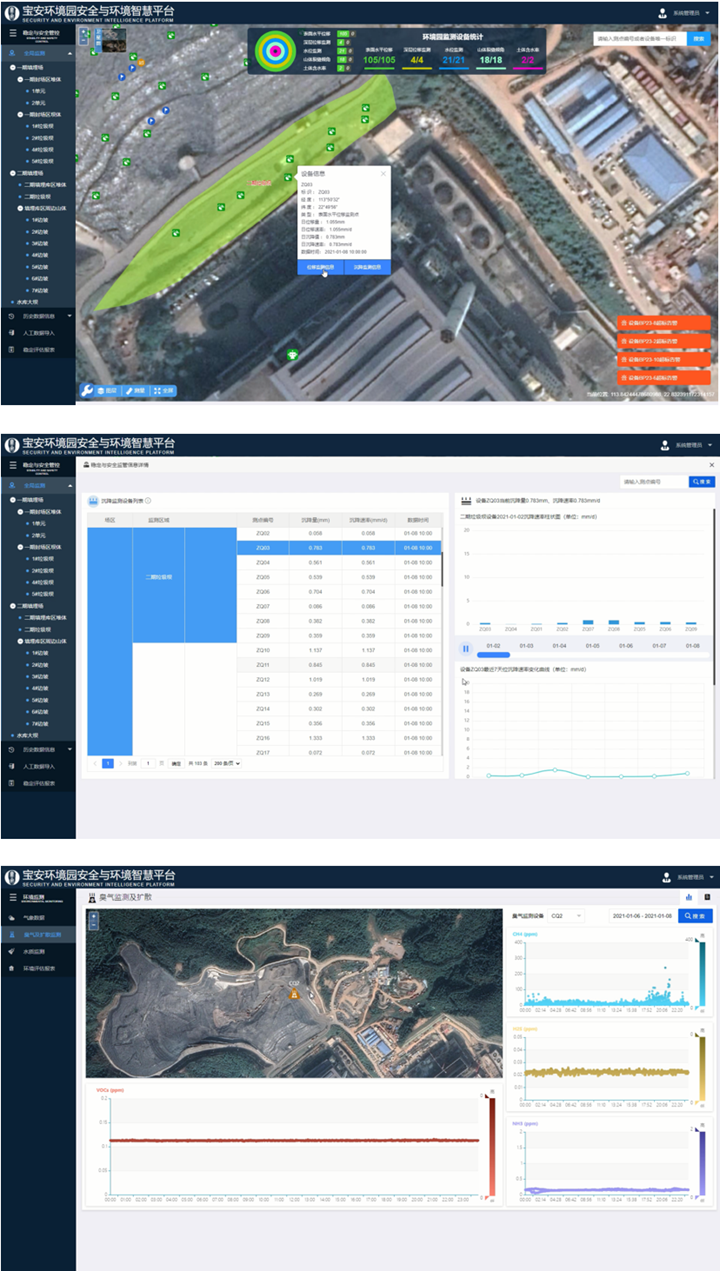Close the 设备信息 popup on the map
The height and width of the screenshot is (1271, 720).
[x=382, y=174]
